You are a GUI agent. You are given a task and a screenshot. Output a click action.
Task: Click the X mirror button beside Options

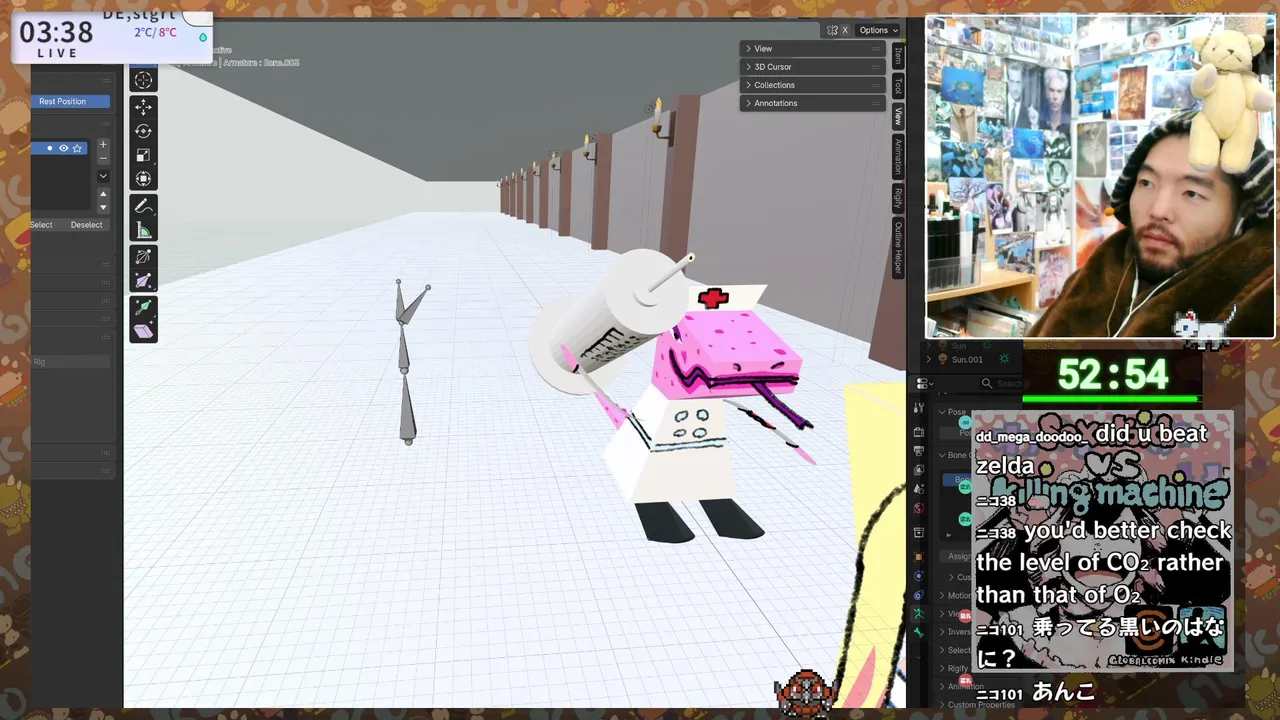tap(844, 30)
